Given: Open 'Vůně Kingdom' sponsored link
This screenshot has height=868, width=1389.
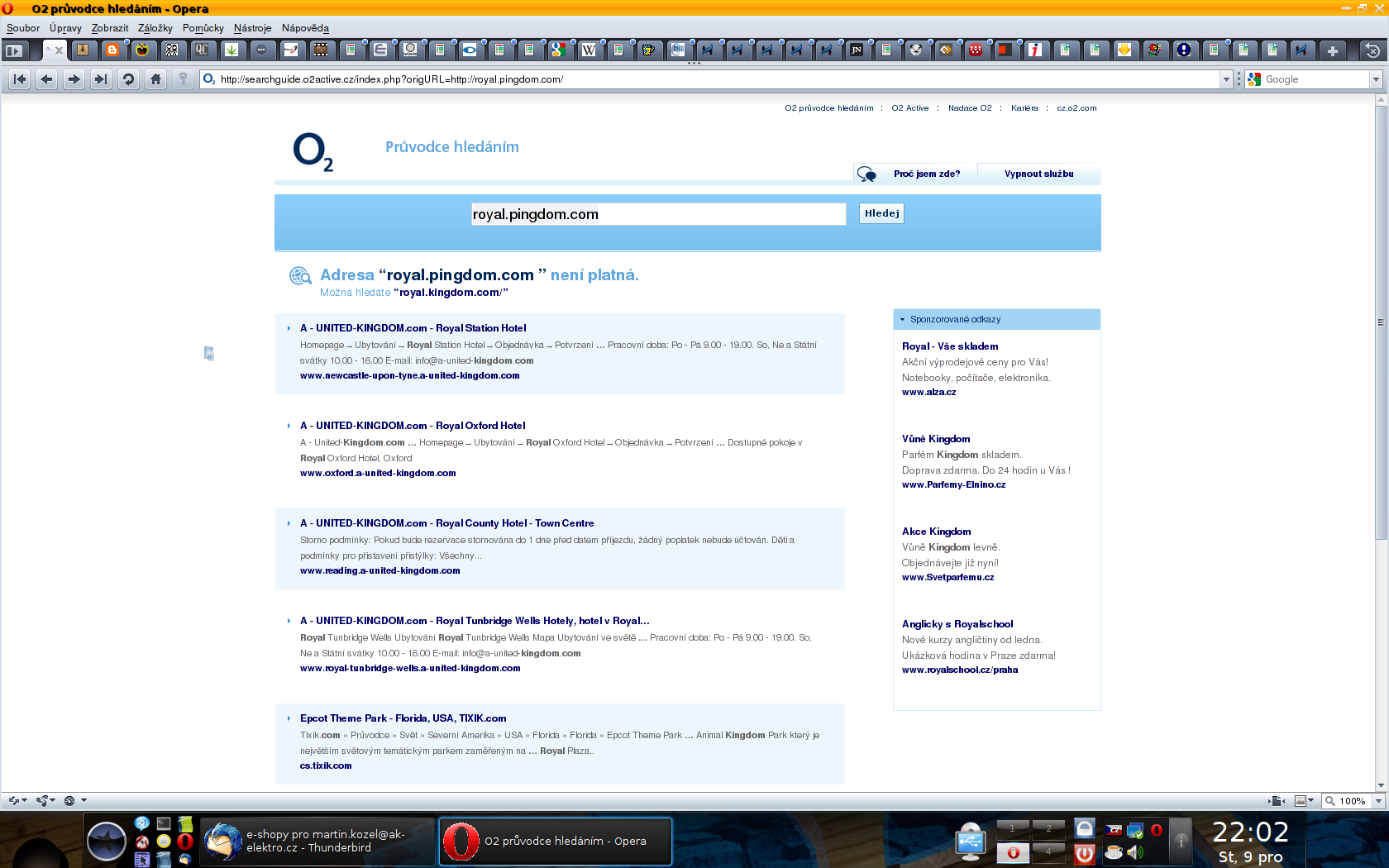Looking at the screenshot, I should coord(936,439).
